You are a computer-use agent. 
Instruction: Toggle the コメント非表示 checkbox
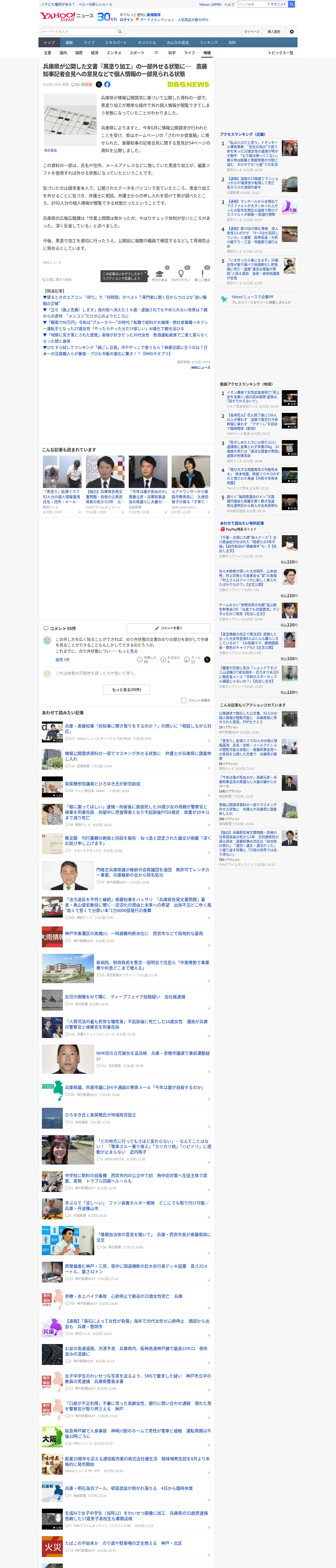tap(183, 701)
